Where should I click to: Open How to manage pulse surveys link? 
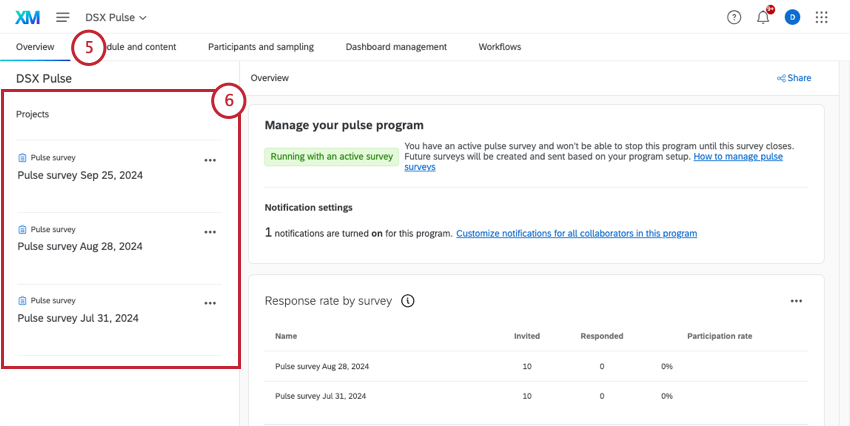pos(738,157)
